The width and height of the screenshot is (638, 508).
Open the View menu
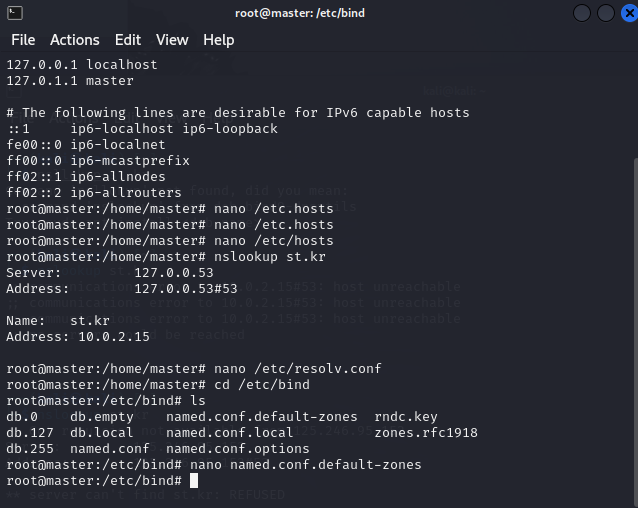172,40
